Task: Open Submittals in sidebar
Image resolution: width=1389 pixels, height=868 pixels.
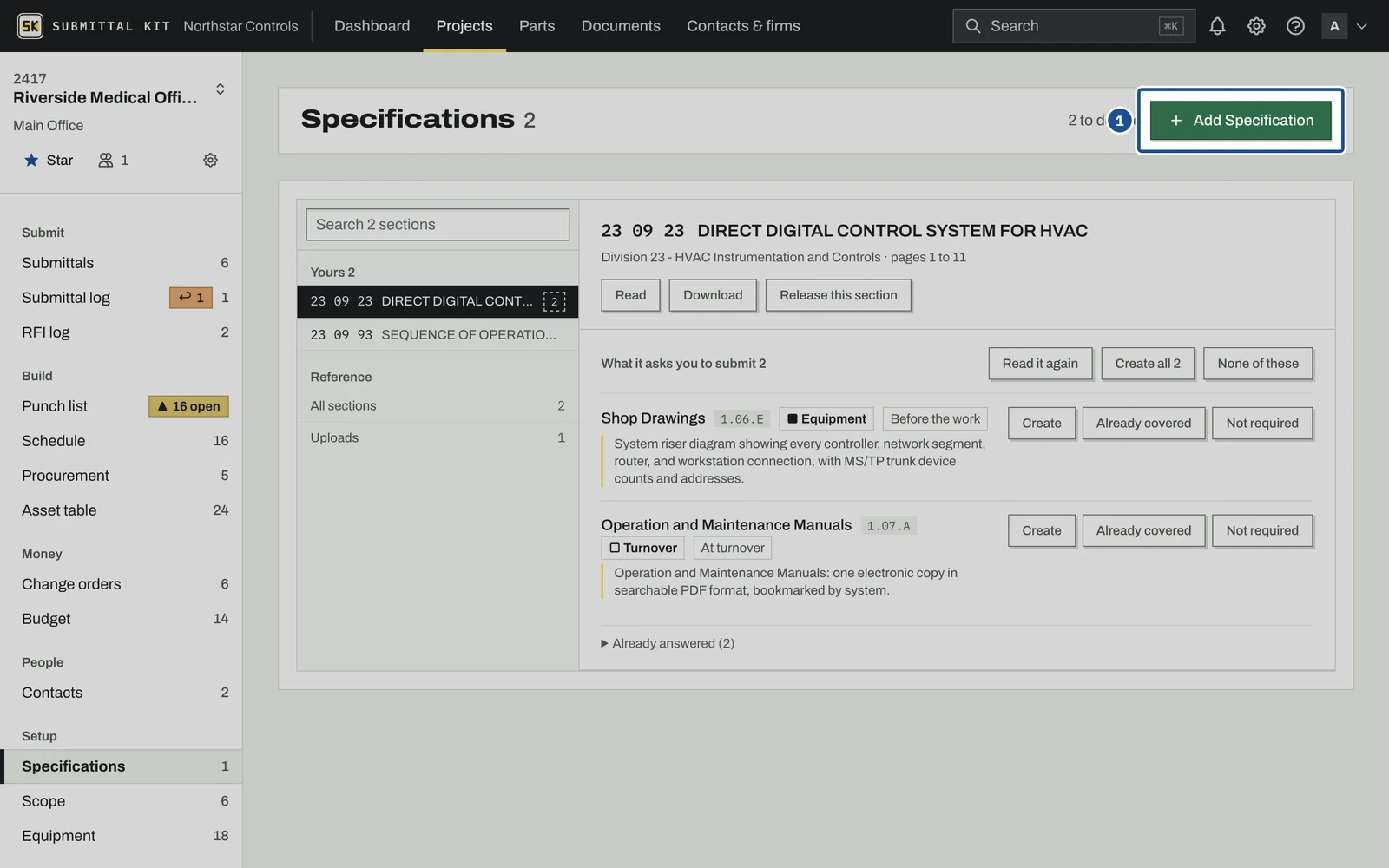Action: (122, 263)
